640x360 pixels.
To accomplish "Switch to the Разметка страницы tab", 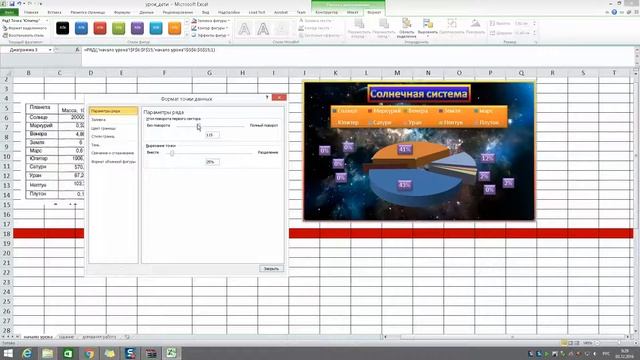I will tap(87, 12).
